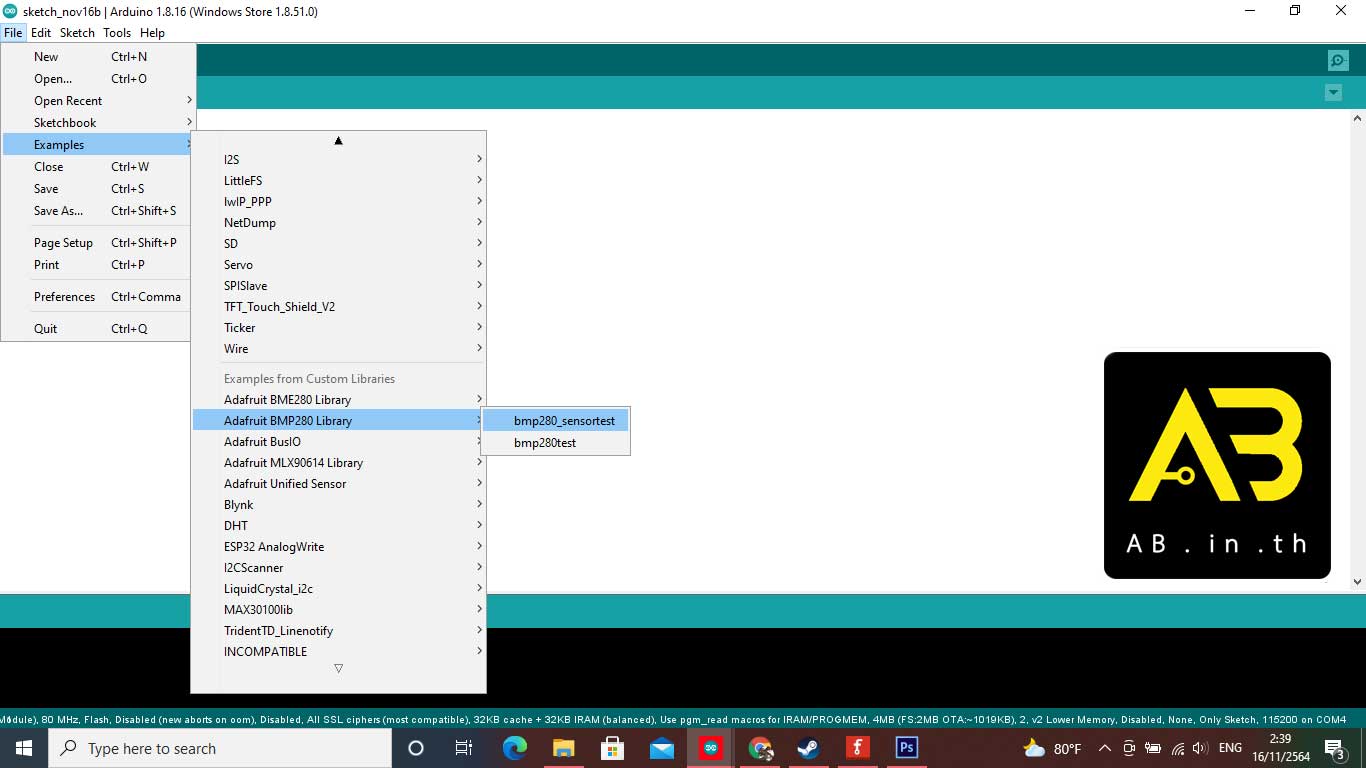Image resolution: width=1366 pixels, height=768 pixels.
Task: Open the Ticker examples submenu
Action: pyautogui.click(x=338, y=328)
